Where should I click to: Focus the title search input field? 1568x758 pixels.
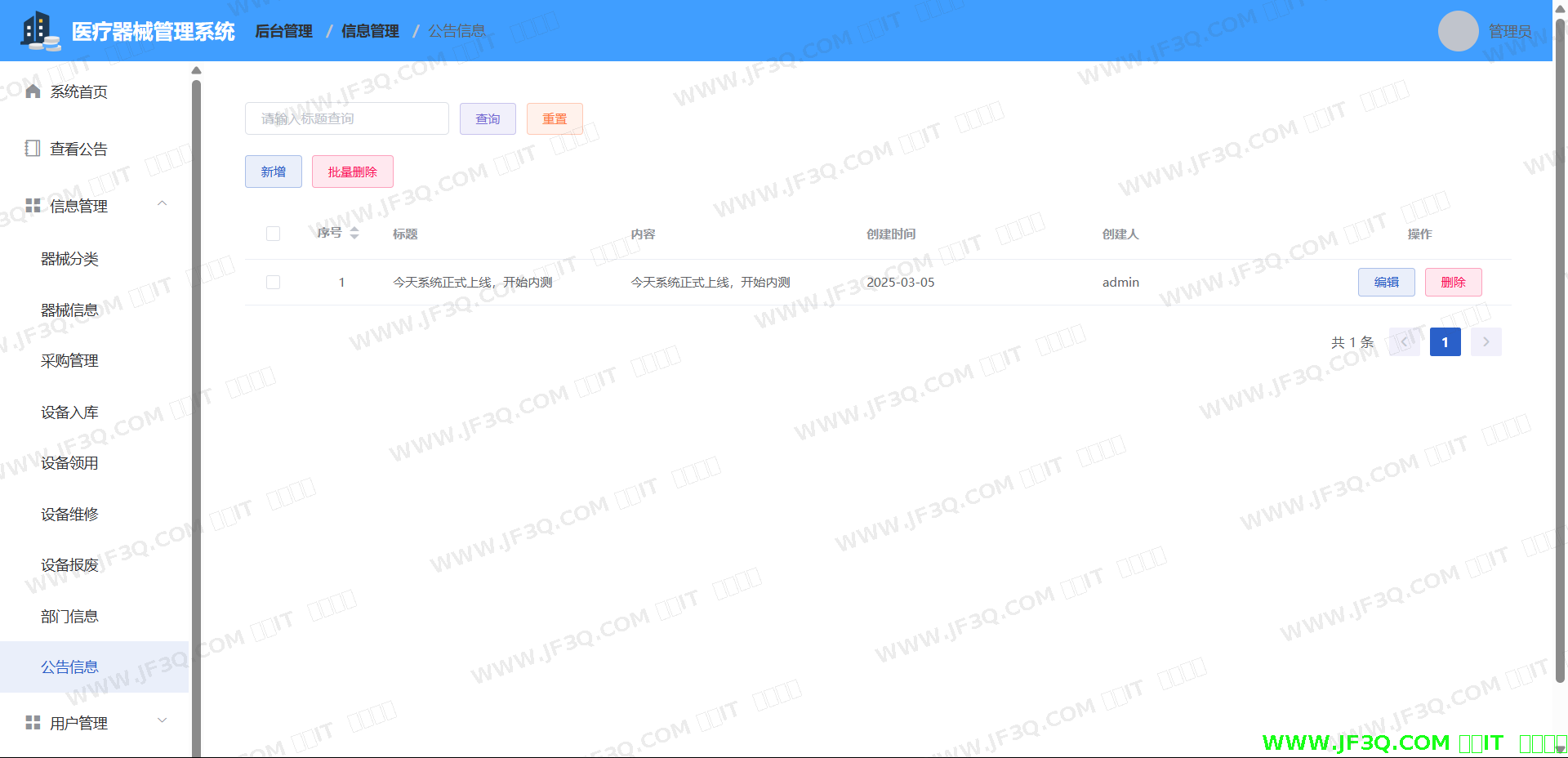(x=346, y=119)
